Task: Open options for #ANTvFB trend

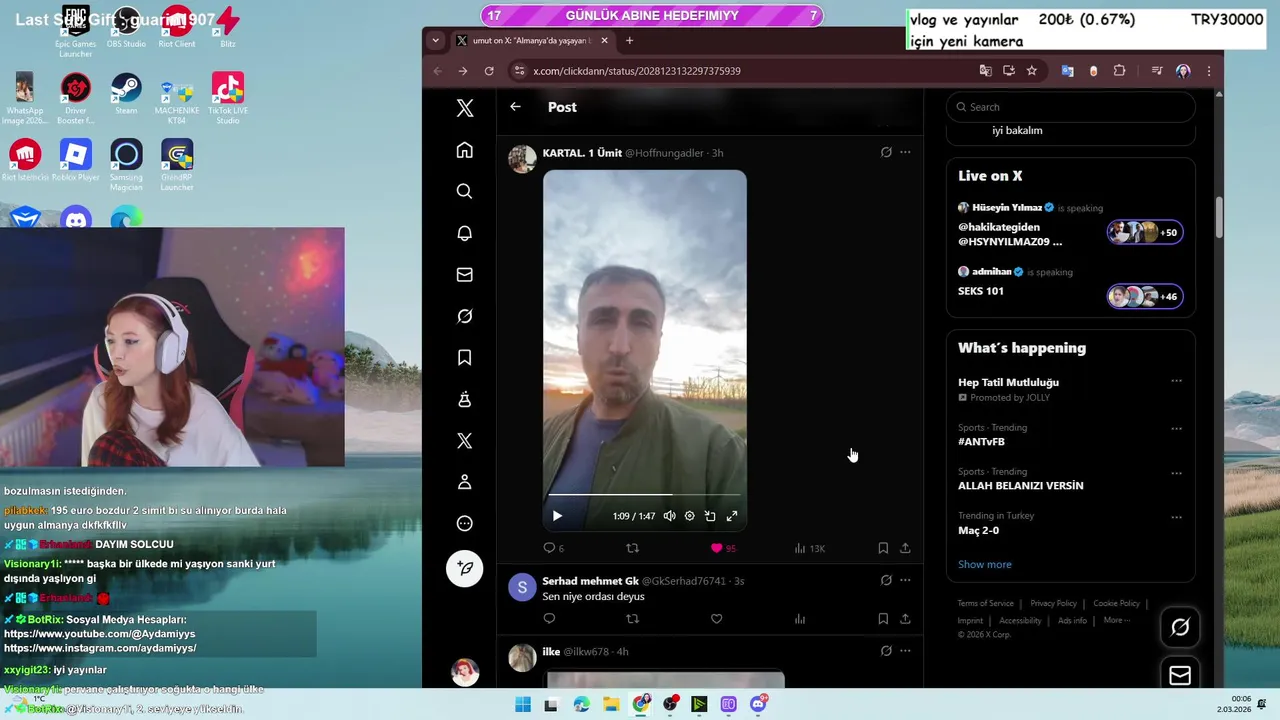Action: tap(1176, 428)
